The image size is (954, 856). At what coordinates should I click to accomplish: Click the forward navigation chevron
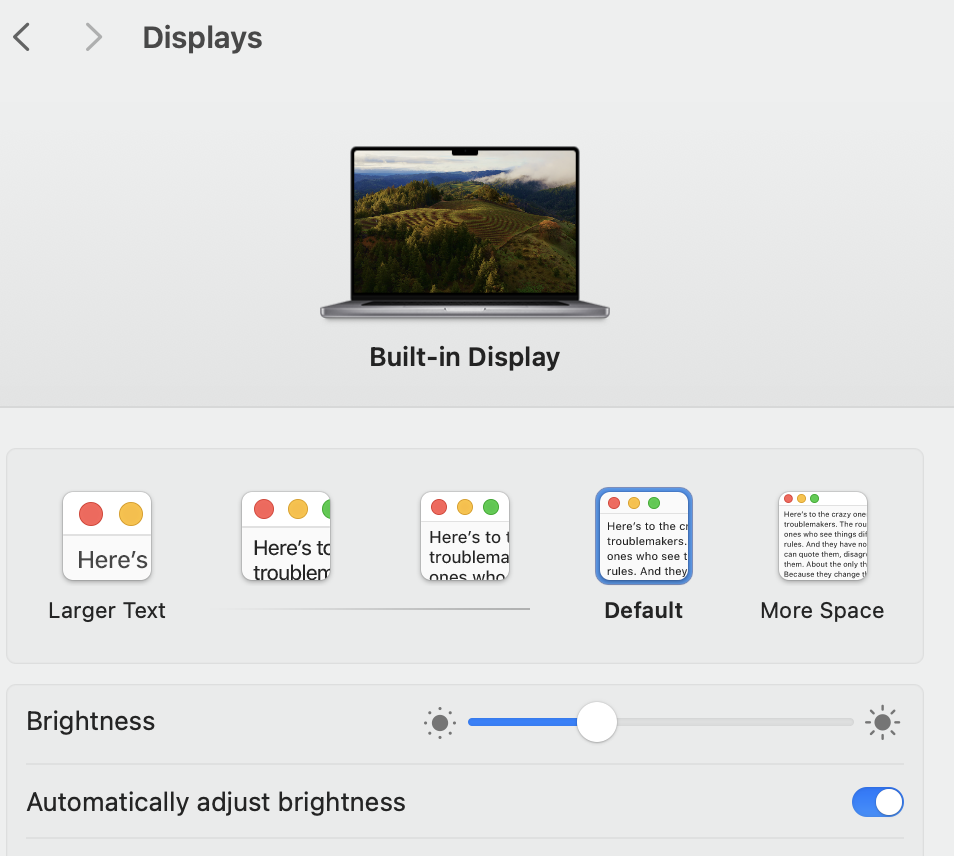pyautogui.click(x=93, y=37)
